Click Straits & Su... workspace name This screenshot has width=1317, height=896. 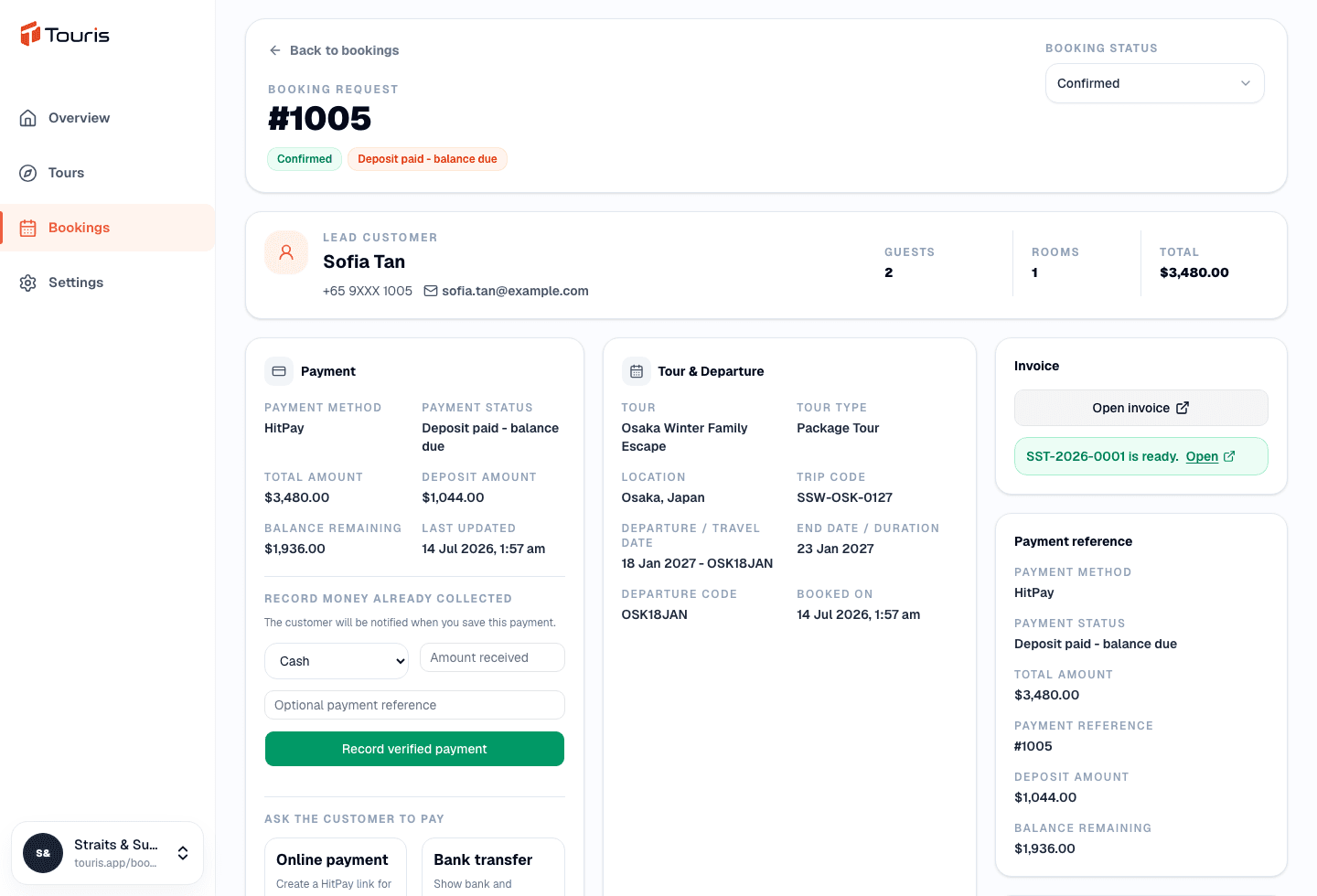(x=116, y=845)
